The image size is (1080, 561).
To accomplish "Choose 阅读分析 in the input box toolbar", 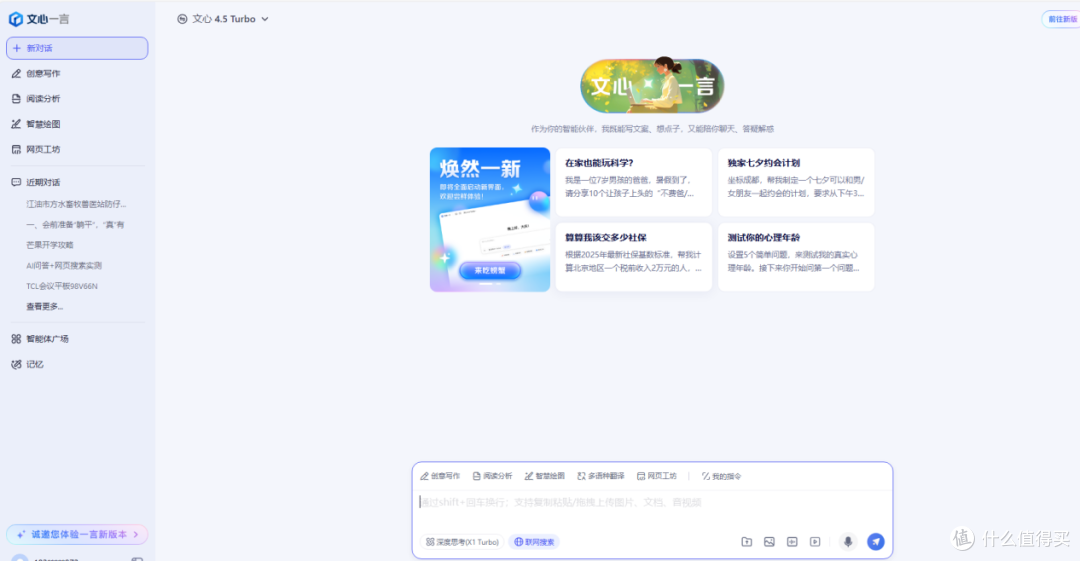I will pyautogui.click(x=492, y=476).
